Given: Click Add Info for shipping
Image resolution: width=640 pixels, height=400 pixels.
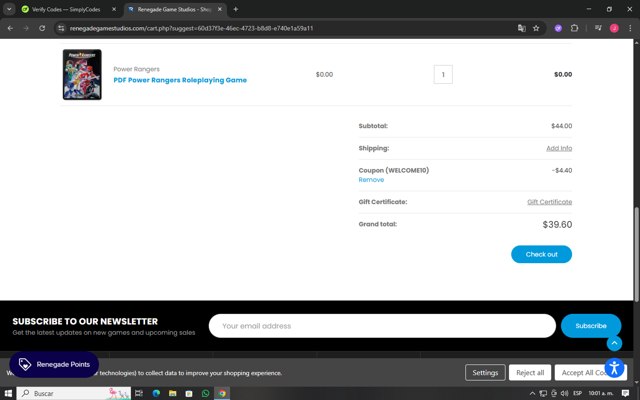Looking at the screenshot, I should pos(559,148).
